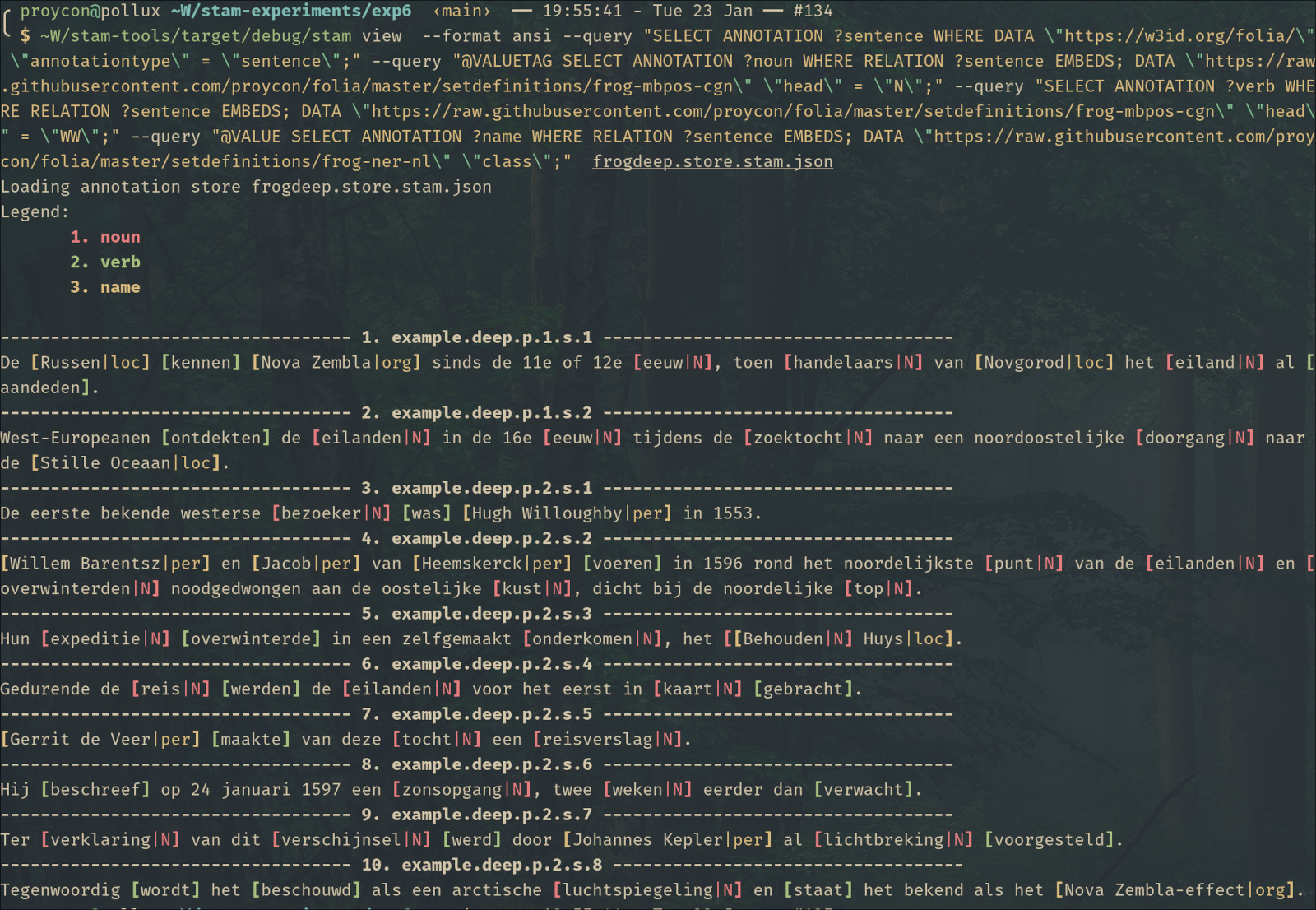Screen dimensions: 1316x910
Task: Click the '[doorgang|N]' annotation
Action: 1195,438
